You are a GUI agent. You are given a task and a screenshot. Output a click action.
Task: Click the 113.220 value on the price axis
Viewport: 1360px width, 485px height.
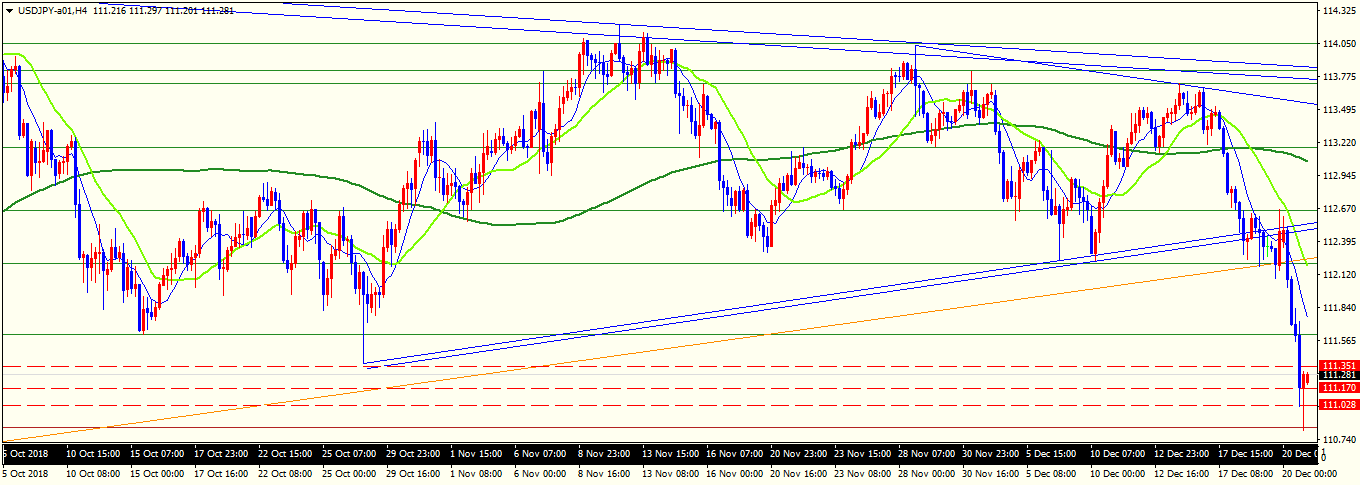(x=1339, y=143)
